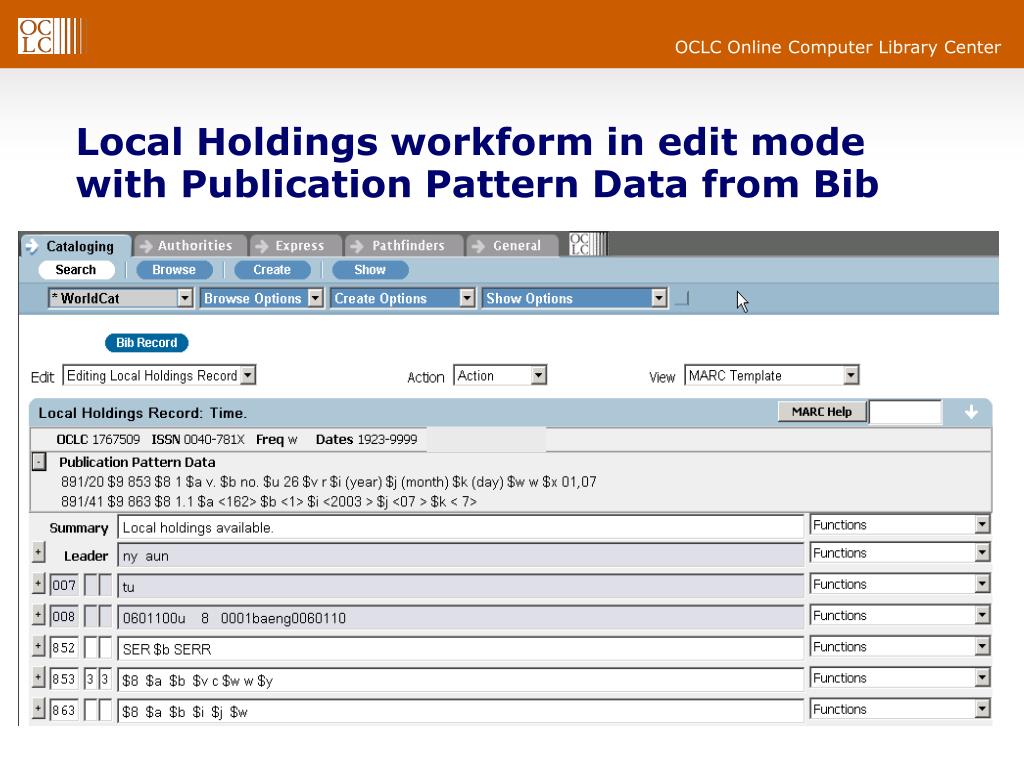Click the plus icon beside Leader

pyautogui.click(x=39, y=553)
